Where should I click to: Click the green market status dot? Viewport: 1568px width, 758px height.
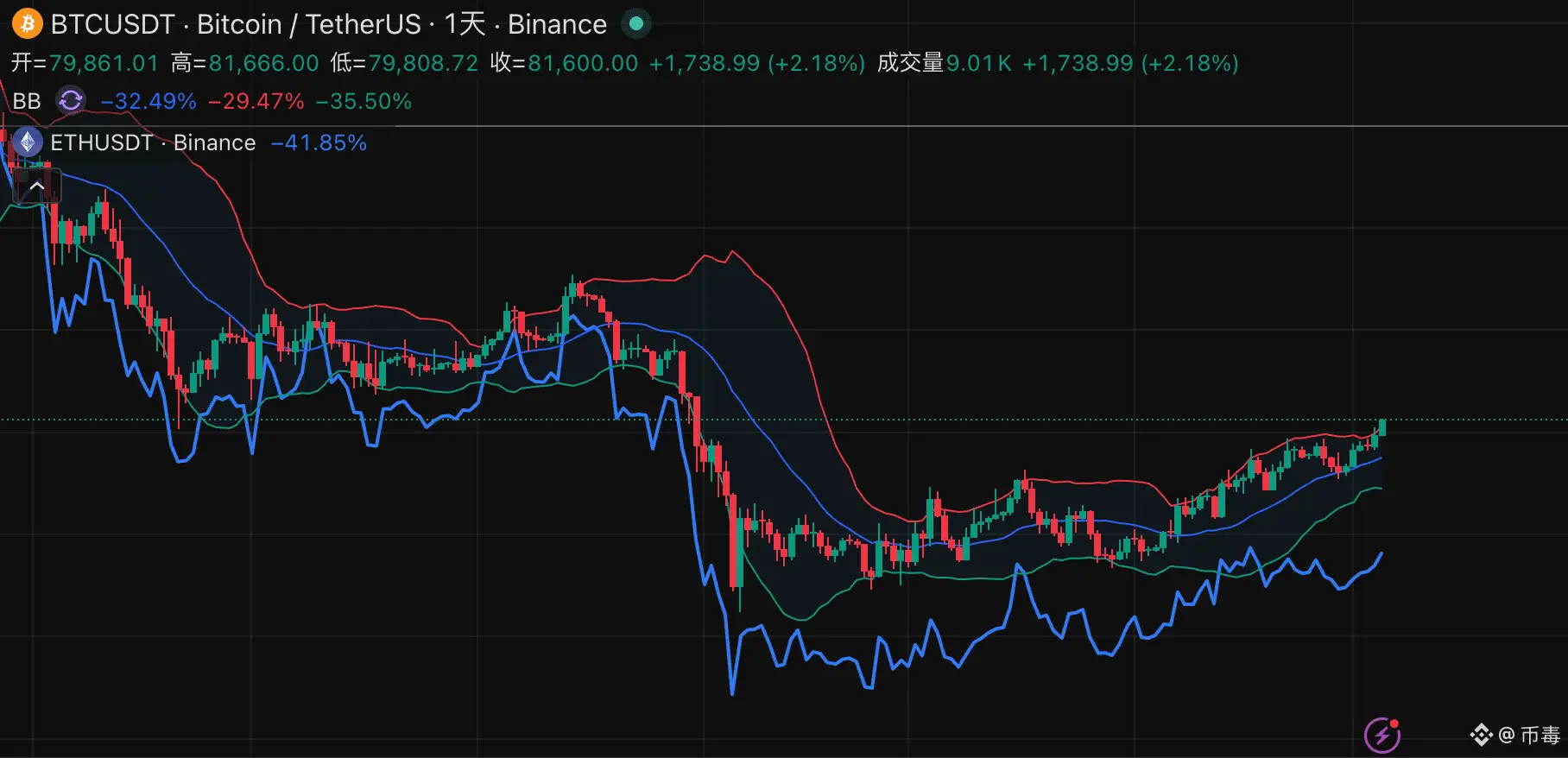[636, 24]
